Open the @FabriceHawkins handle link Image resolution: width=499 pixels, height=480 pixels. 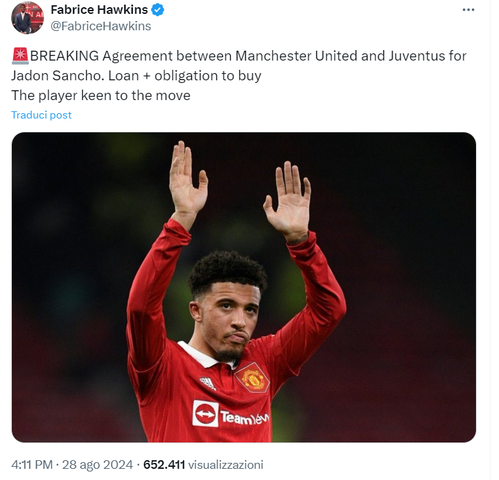[101, 26]
